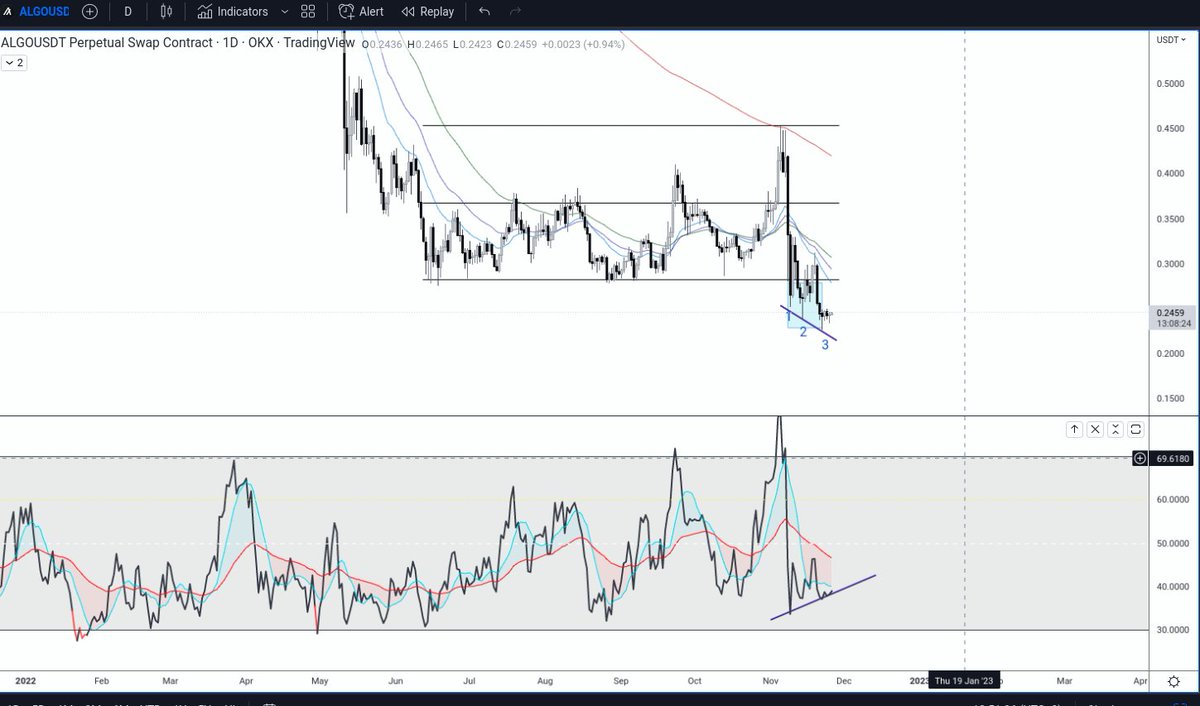Viewport: 1200px width, 706px height.
Task: Delete the indicator pane with the X
Action: click(1095, 430)
